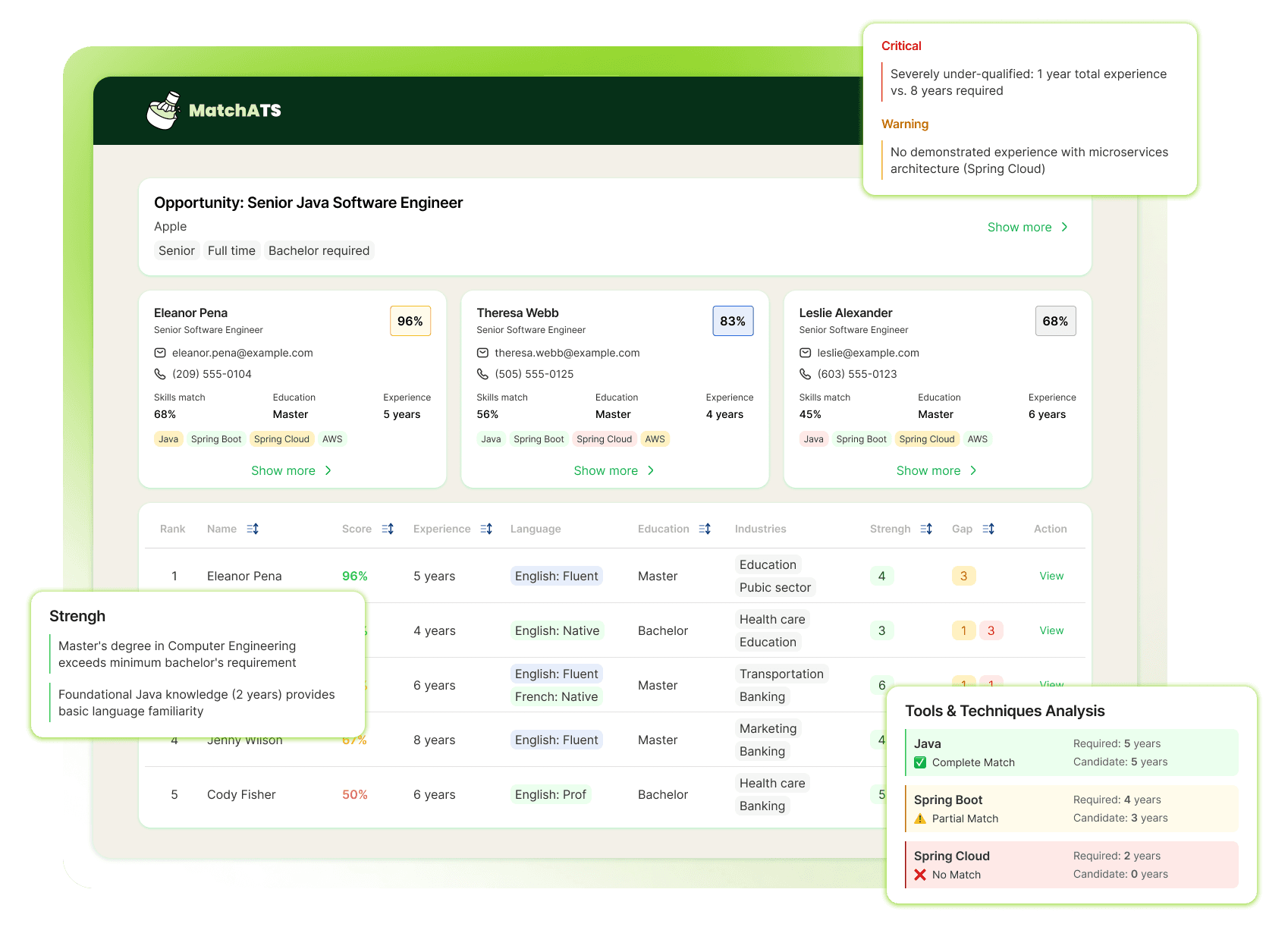
Task: Toggle sorting on the Gap column
Action: (988, 528)
